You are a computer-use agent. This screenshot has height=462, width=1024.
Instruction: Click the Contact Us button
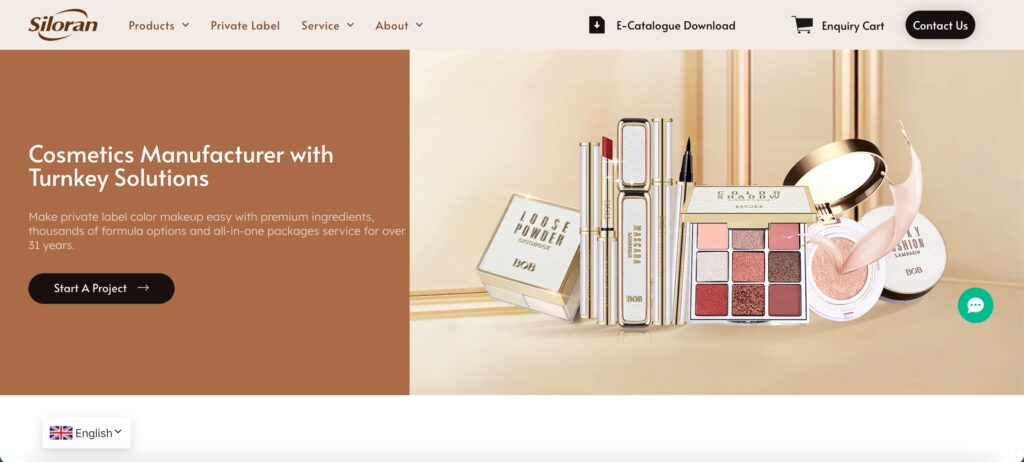click(940, 25)
